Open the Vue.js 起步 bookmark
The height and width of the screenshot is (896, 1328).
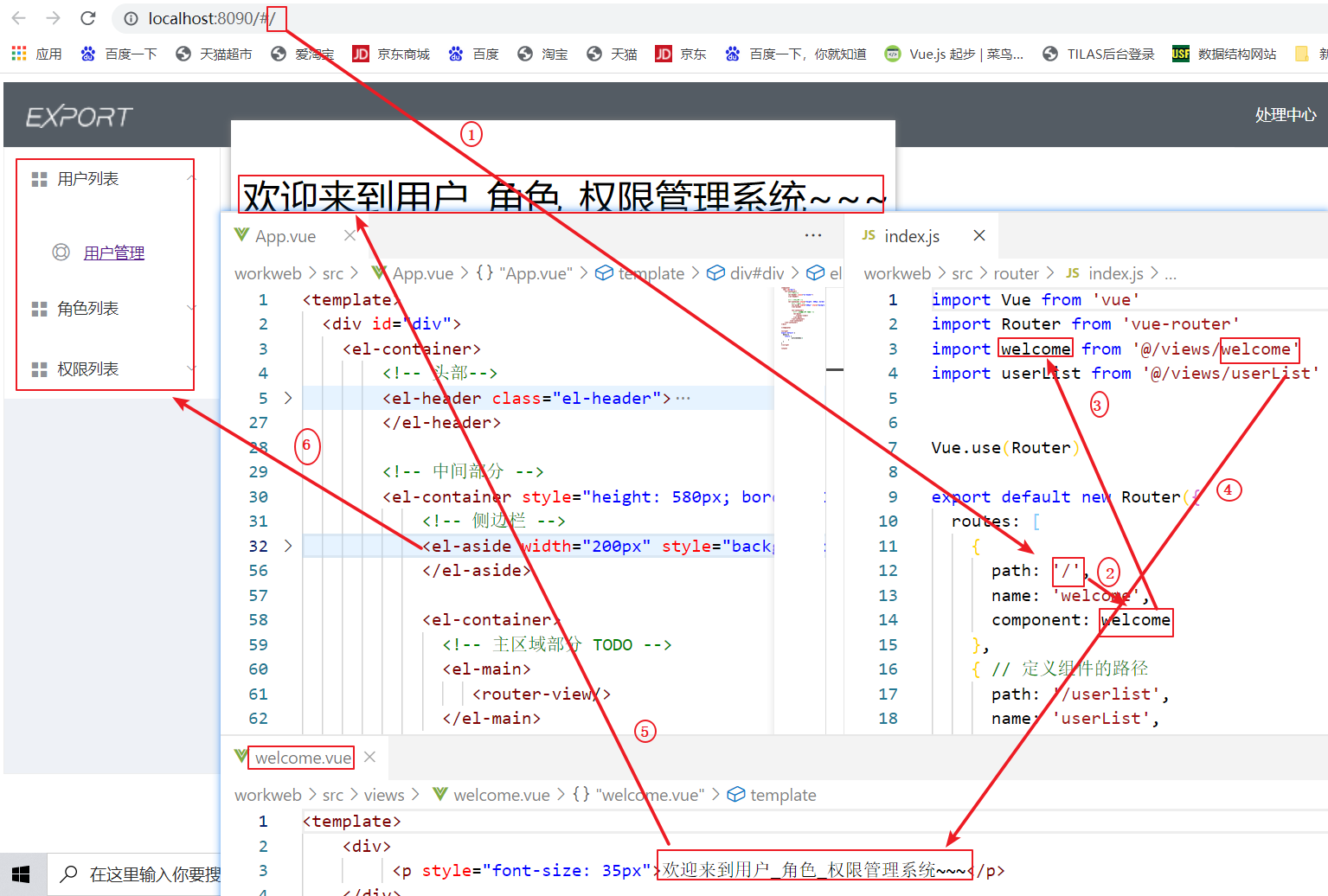click(954, 54)
